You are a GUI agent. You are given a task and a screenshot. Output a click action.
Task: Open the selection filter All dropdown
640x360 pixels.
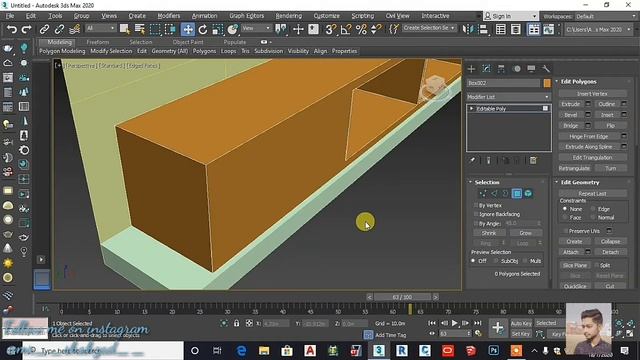click(x=100, y=28)
